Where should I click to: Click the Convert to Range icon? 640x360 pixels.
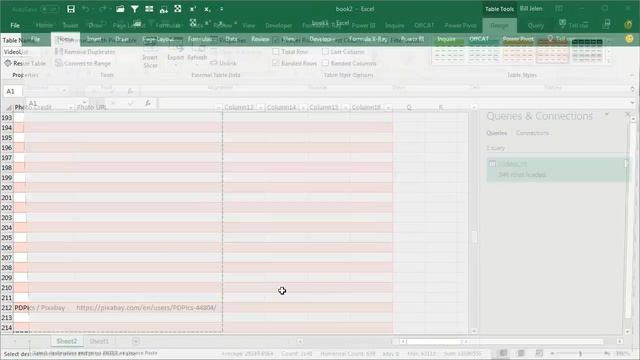59,63
